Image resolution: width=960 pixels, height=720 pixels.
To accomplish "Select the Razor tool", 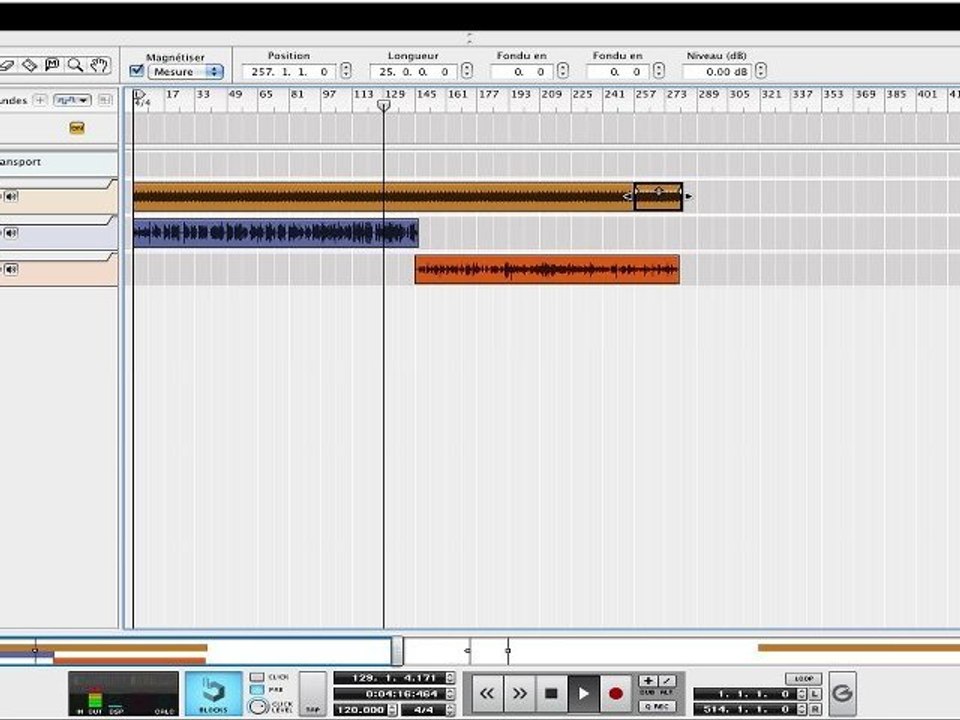I will tap(29, 65).
